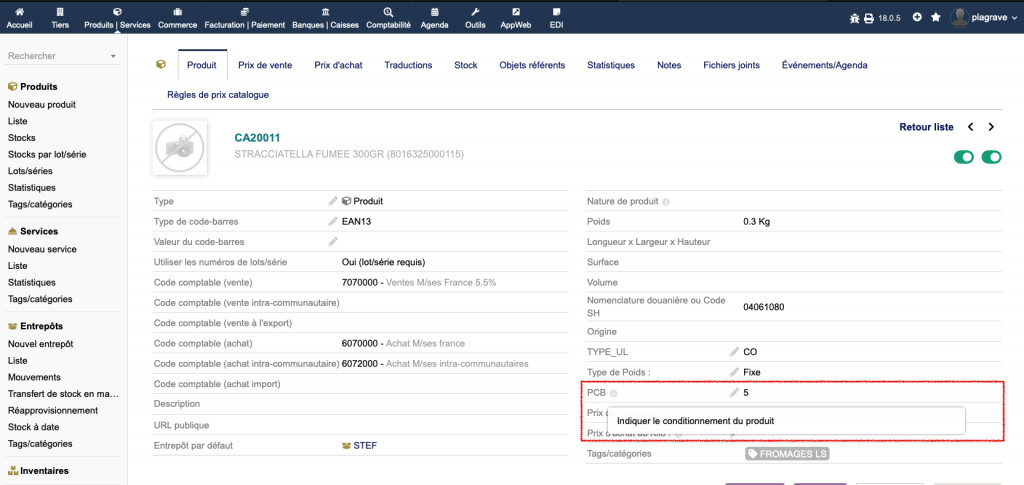The image size is (1024, 485).
Task: Click the plus quick-add icon
Action: pyautogui.click(x=917, y=18)
